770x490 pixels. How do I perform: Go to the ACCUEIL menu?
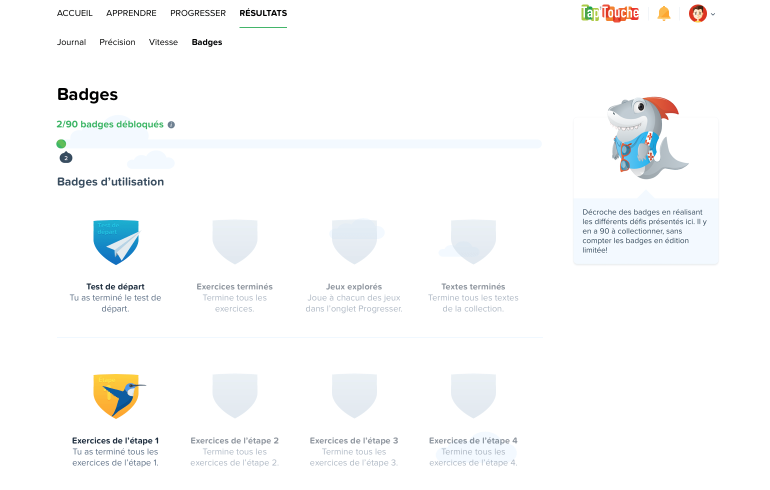pos(75,13)
